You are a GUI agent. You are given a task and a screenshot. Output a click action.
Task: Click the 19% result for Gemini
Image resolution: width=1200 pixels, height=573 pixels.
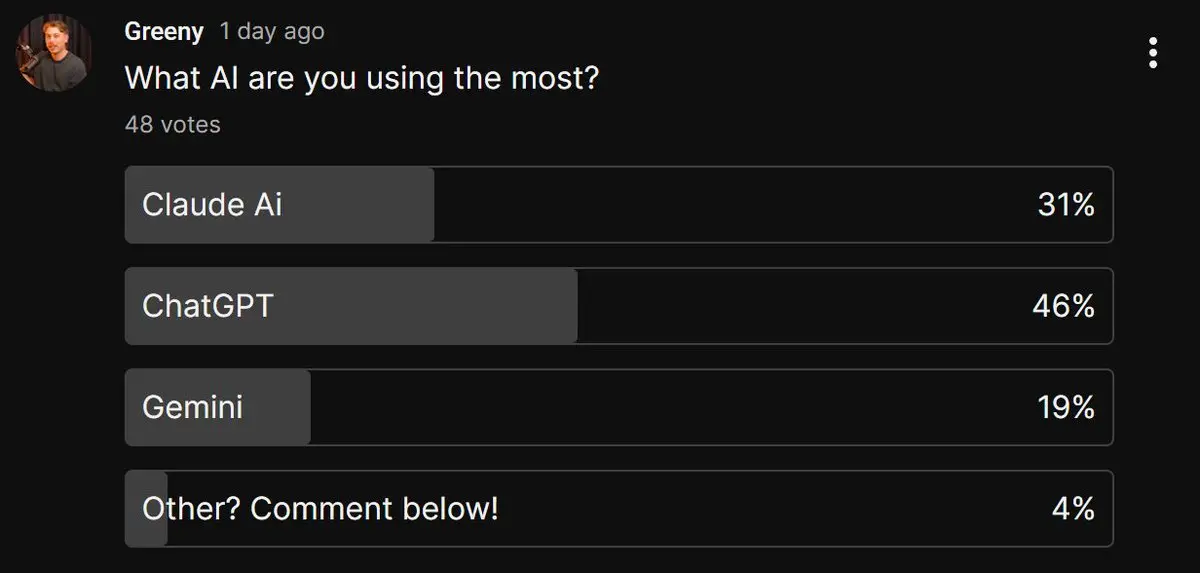coord(1066,407)
